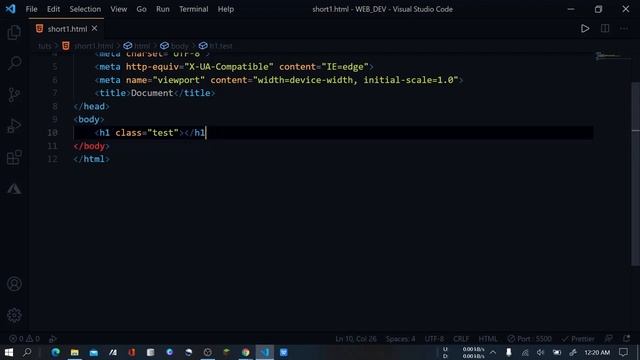Open the Selection menu
The width and height of the screenshot is (640, 360).
(85, 9)
